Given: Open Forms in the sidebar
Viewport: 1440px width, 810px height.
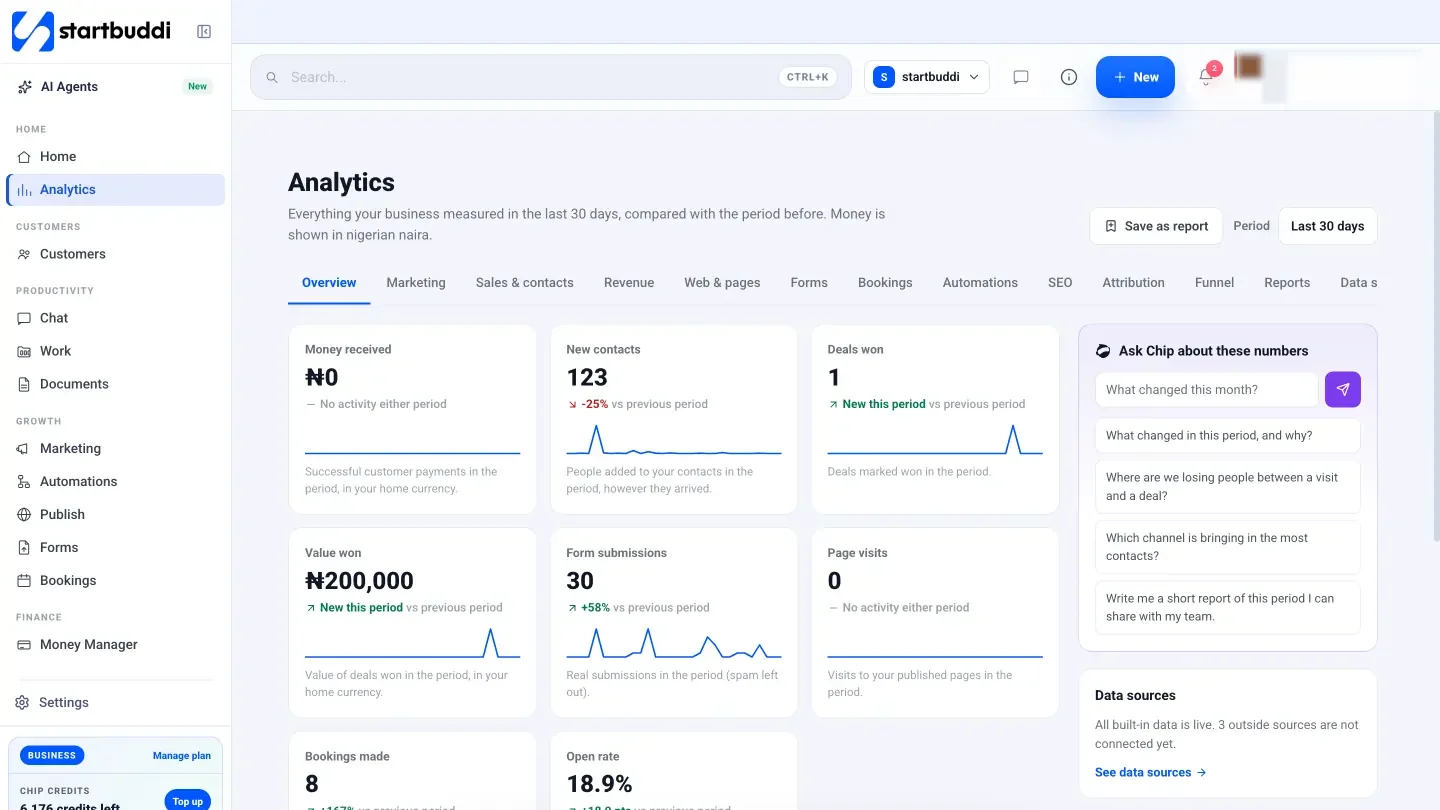Looking at the screenshot, I should coord(116,547).
